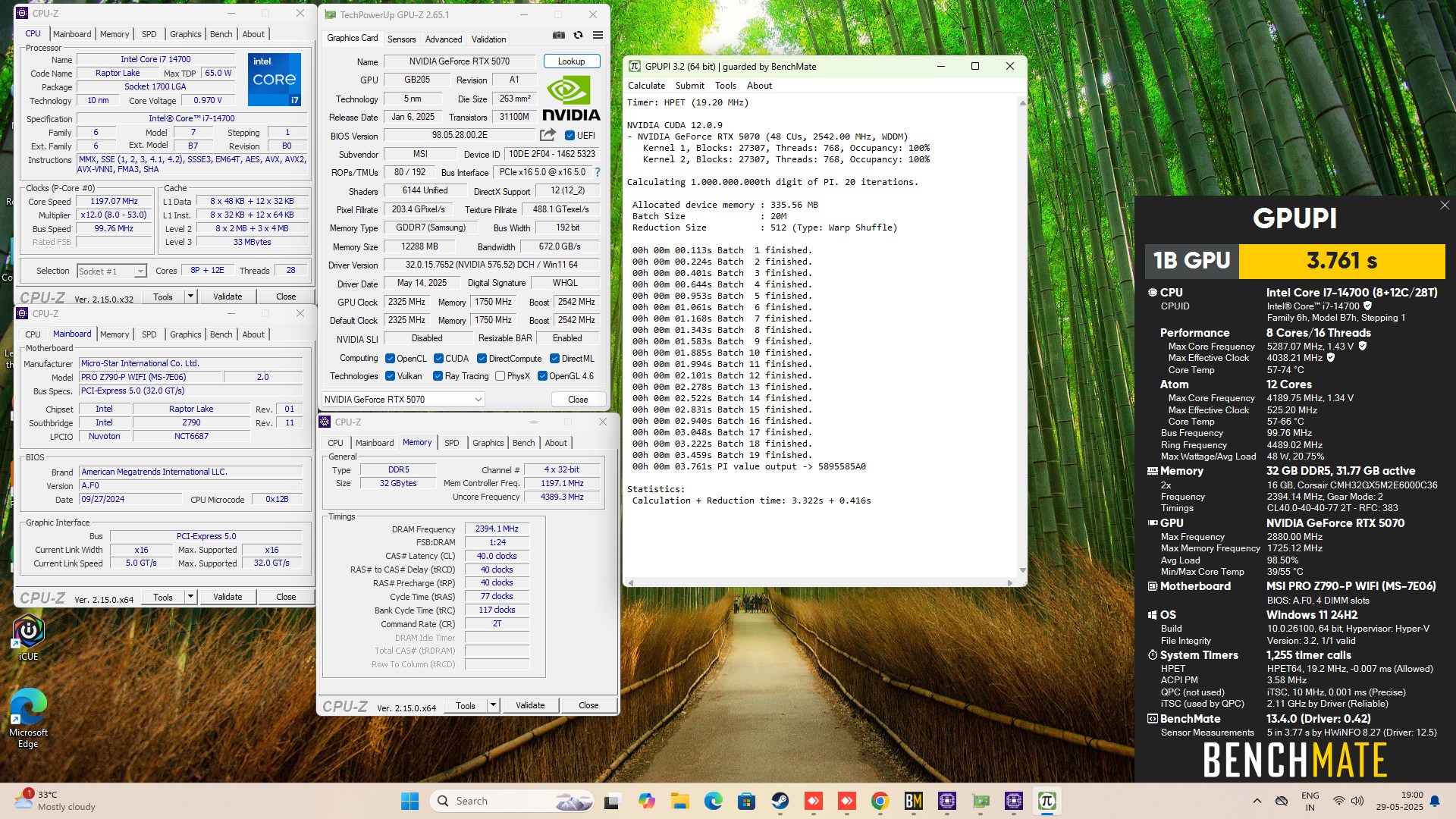The width and height of the screenshot is (1456, 819).
Task: Switch to Bench tab in top CPU-Z window
Action: pos(221,34)
